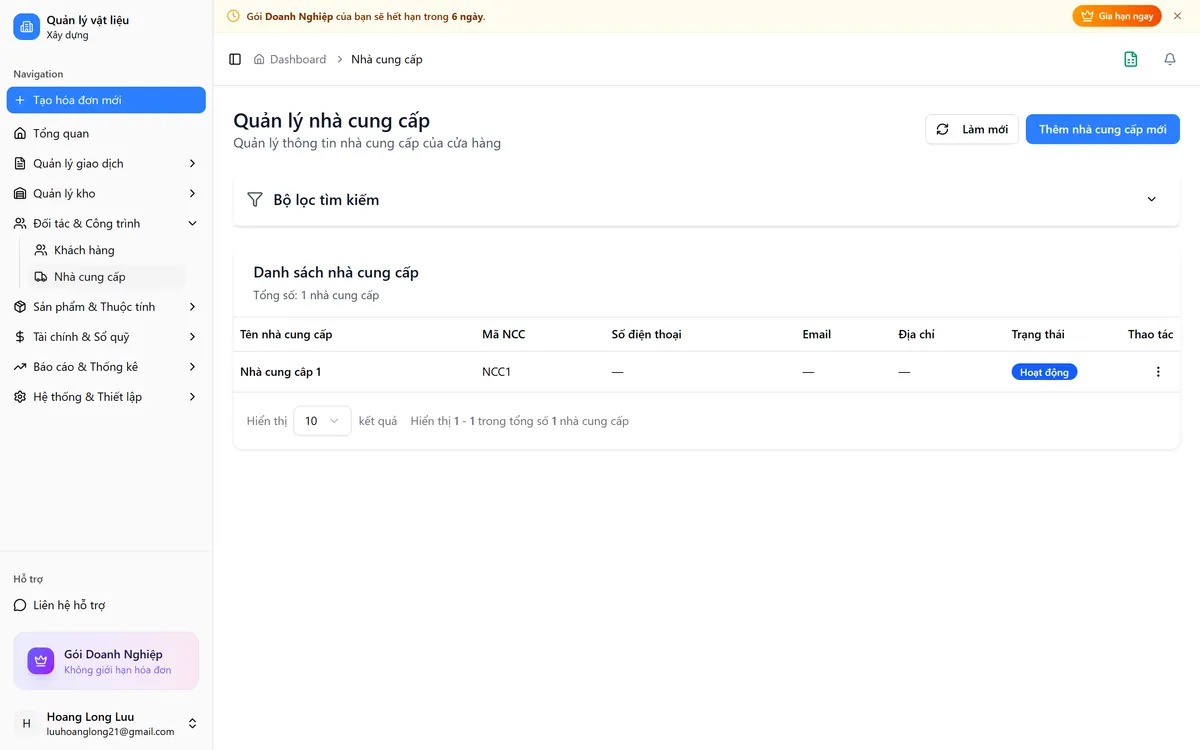The width and height of the screenshot is (1200, 750).
Task: Click the green spreadsheet icon in header
Action: point(1131,59)
